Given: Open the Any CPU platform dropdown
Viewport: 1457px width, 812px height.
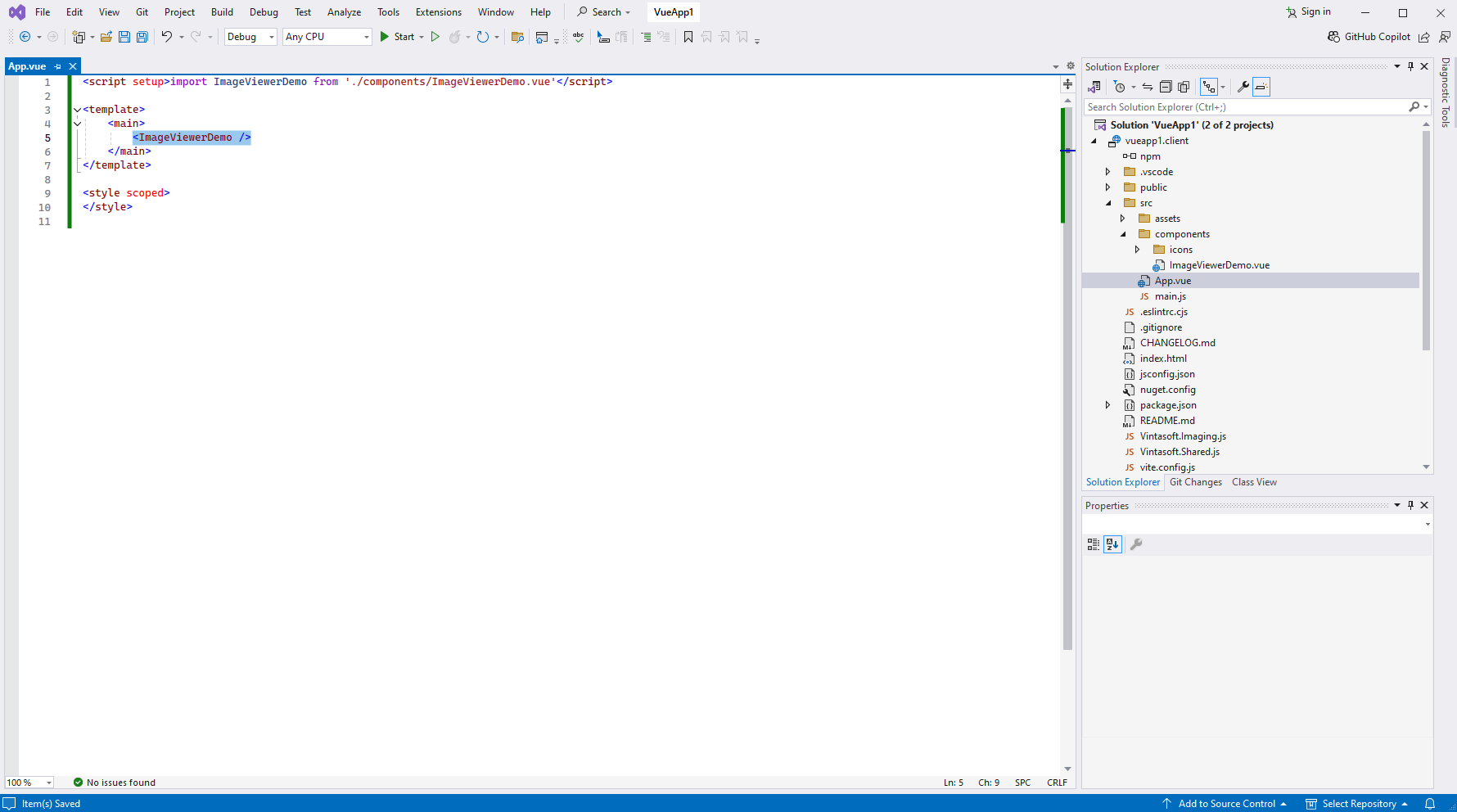Looking at the screenshot, I should [327, 37].
